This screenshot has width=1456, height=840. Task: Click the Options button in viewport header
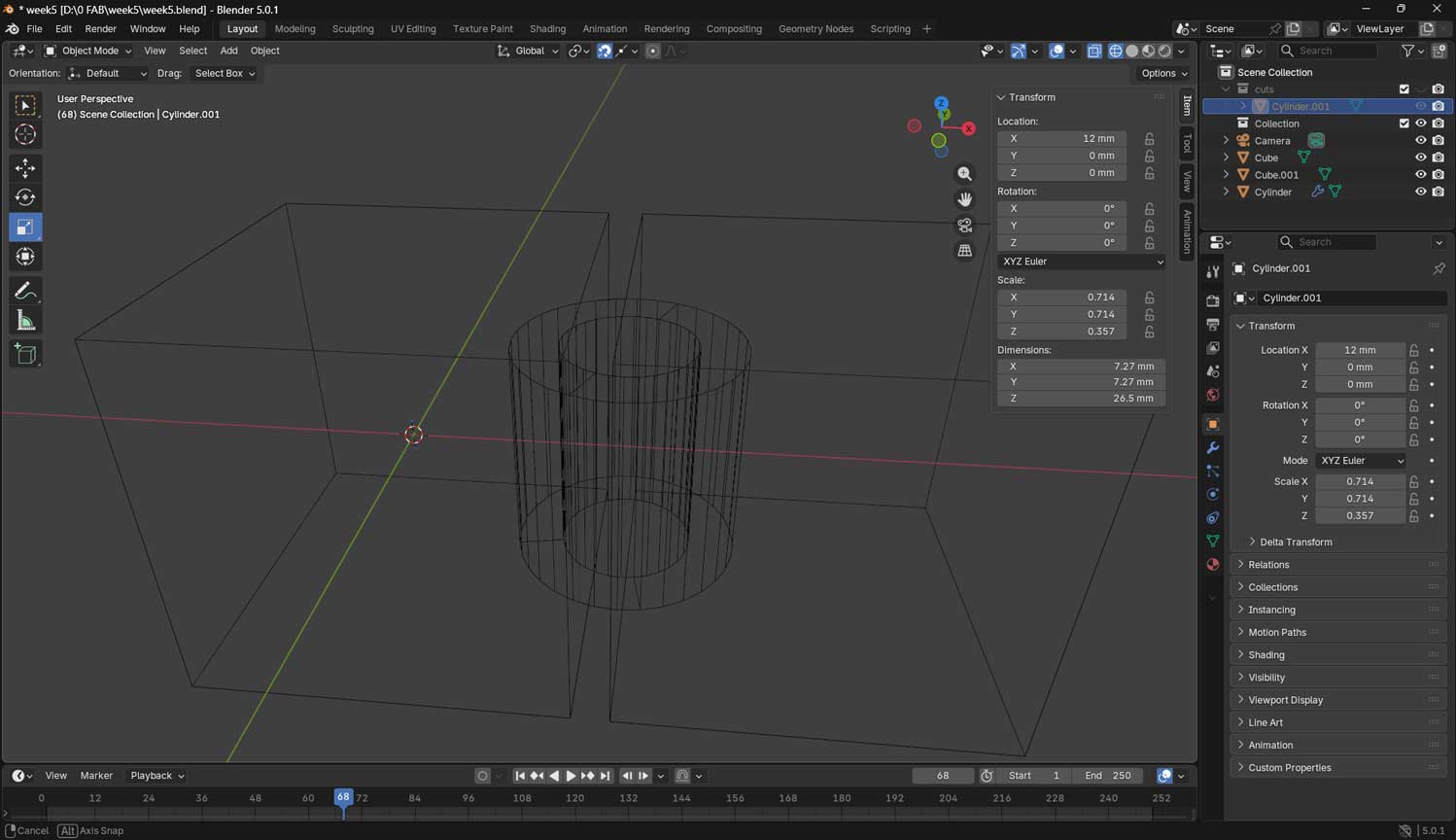point(1163,73)
